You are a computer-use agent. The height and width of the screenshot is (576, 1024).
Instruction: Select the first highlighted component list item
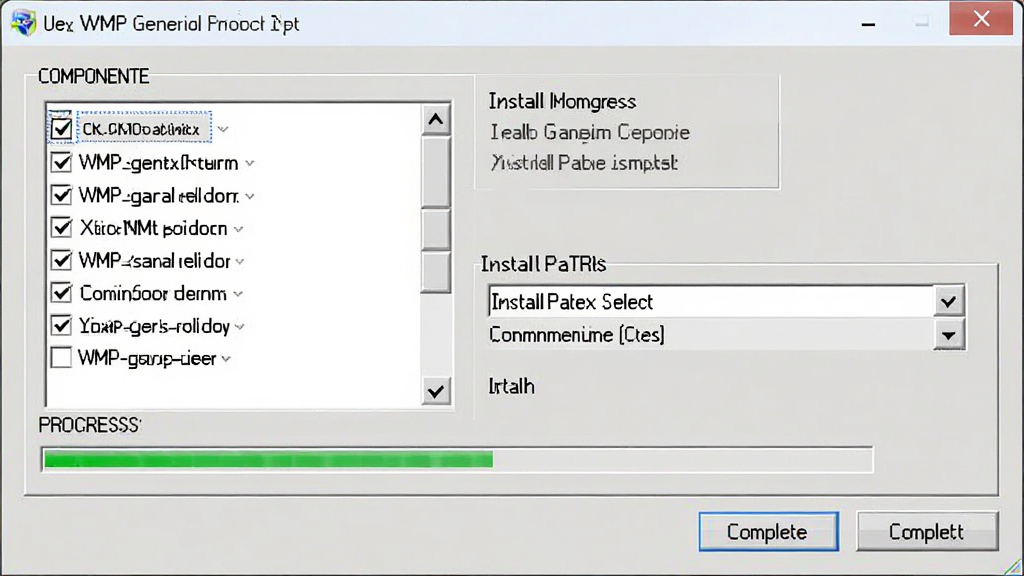pyautogui.click(x=144, y=129)
